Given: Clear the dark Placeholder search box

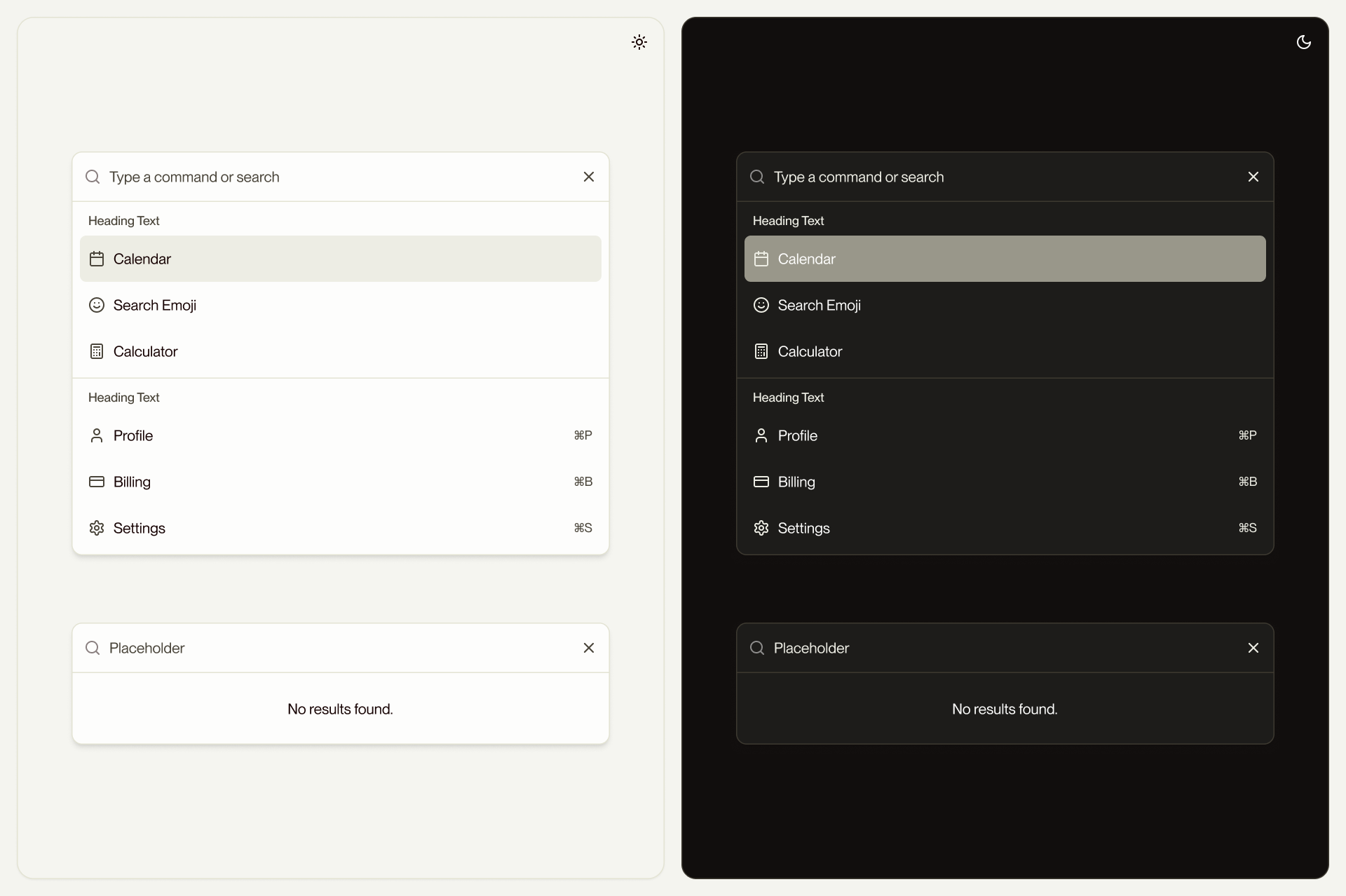Looking at the screenshot, I should pos(1253,648).
